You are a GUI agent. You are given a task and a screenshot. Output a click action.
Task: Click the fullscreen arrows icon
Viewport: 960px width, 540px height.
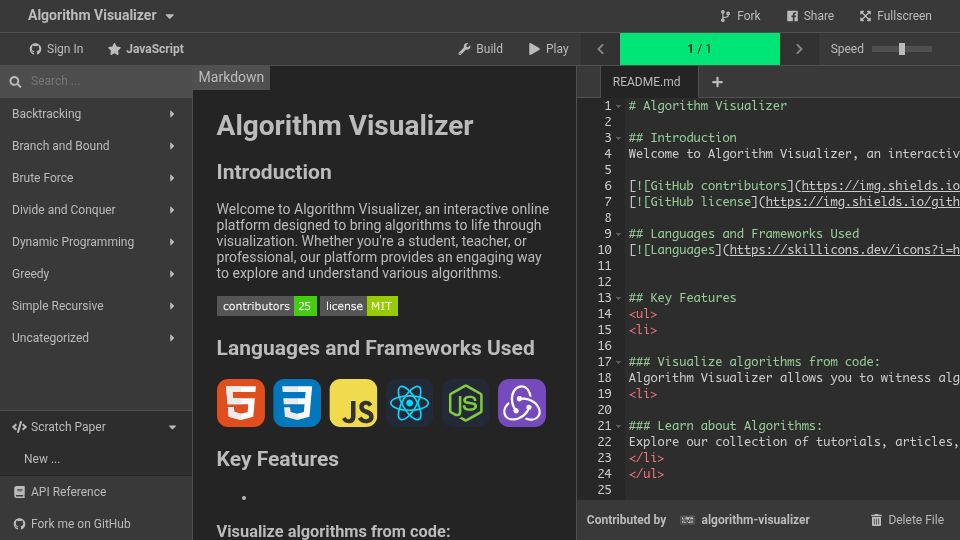[x=865, y=16]
